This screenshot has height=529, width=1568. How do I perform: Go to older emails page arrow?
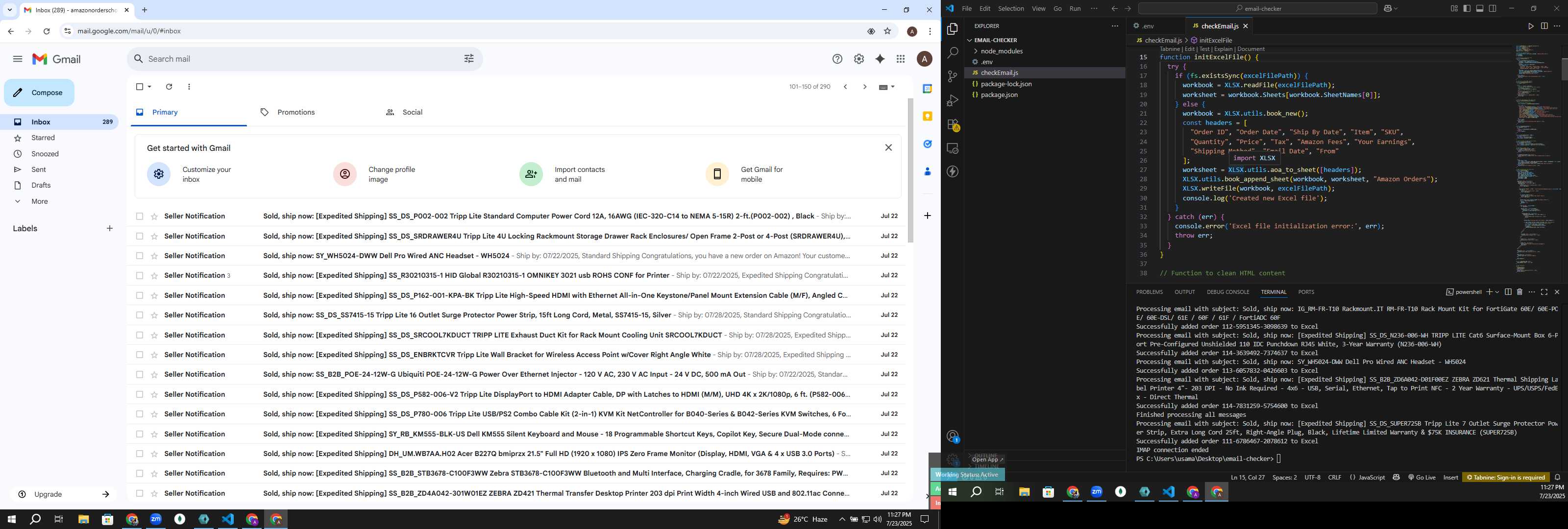(x=864, y=87)
